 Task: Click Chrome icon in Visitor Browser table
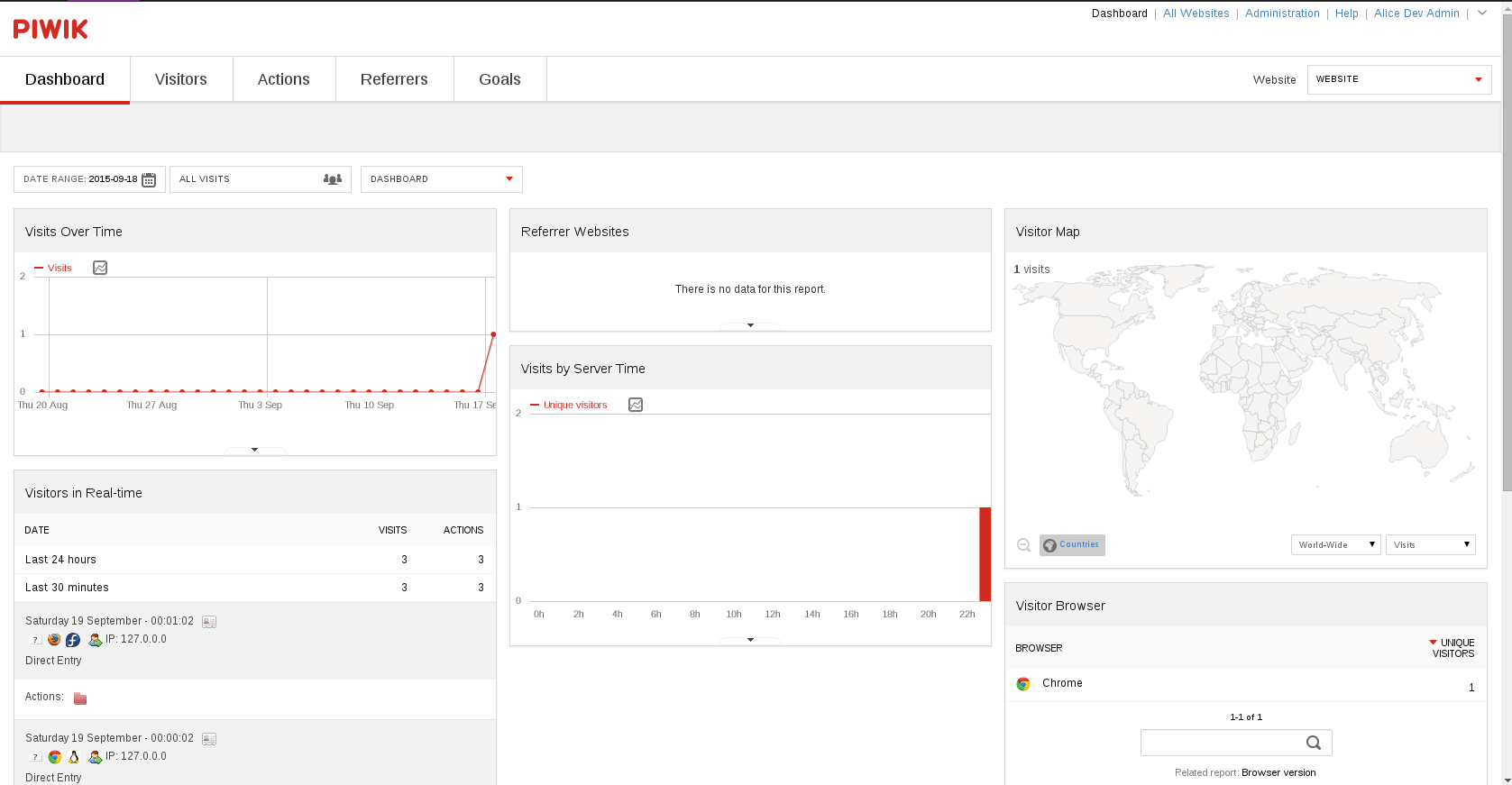click(x=1023, y=684)
